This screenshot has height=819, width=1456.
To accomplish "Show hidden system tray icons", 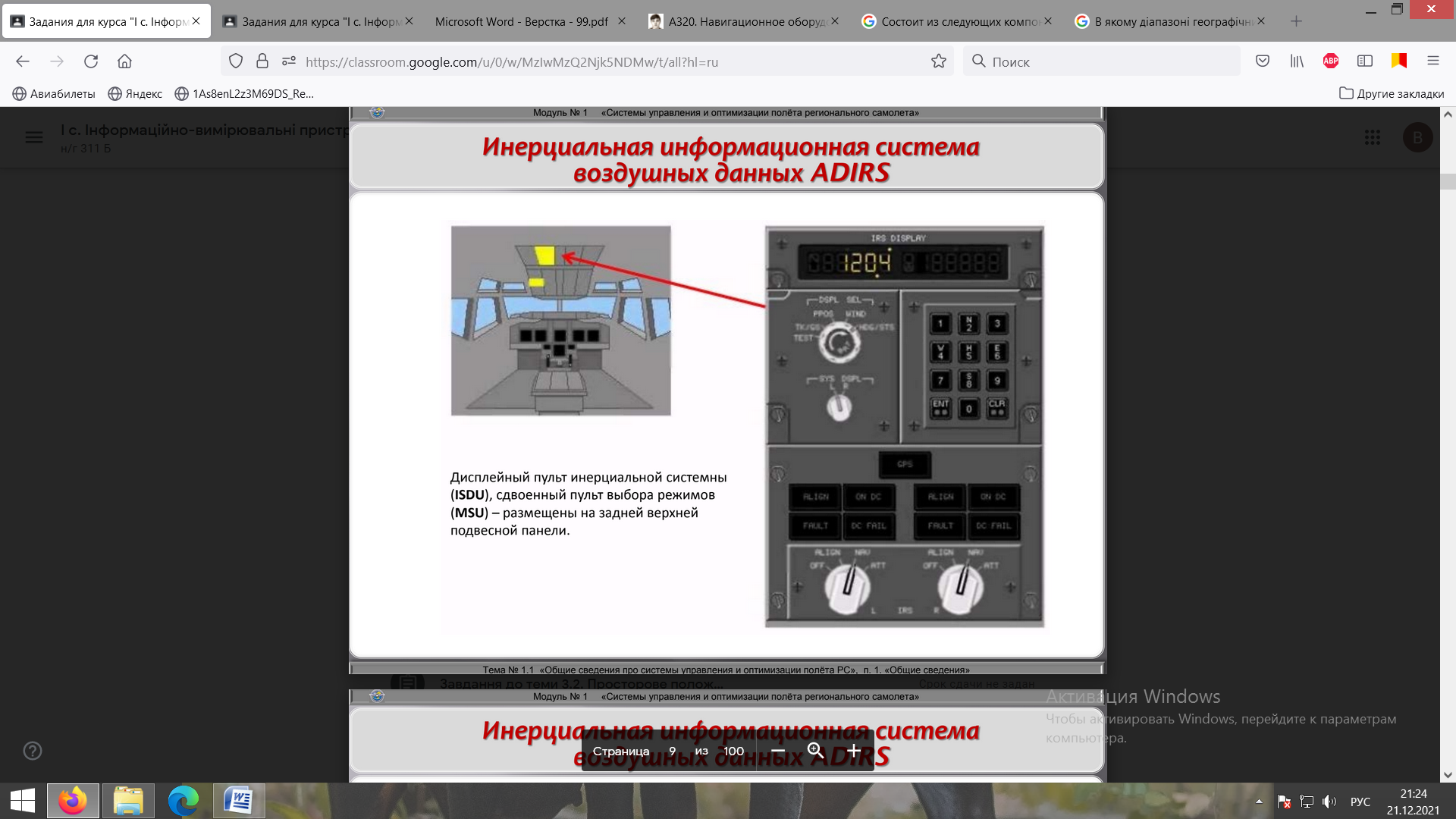I will (x=1259, y=802).
